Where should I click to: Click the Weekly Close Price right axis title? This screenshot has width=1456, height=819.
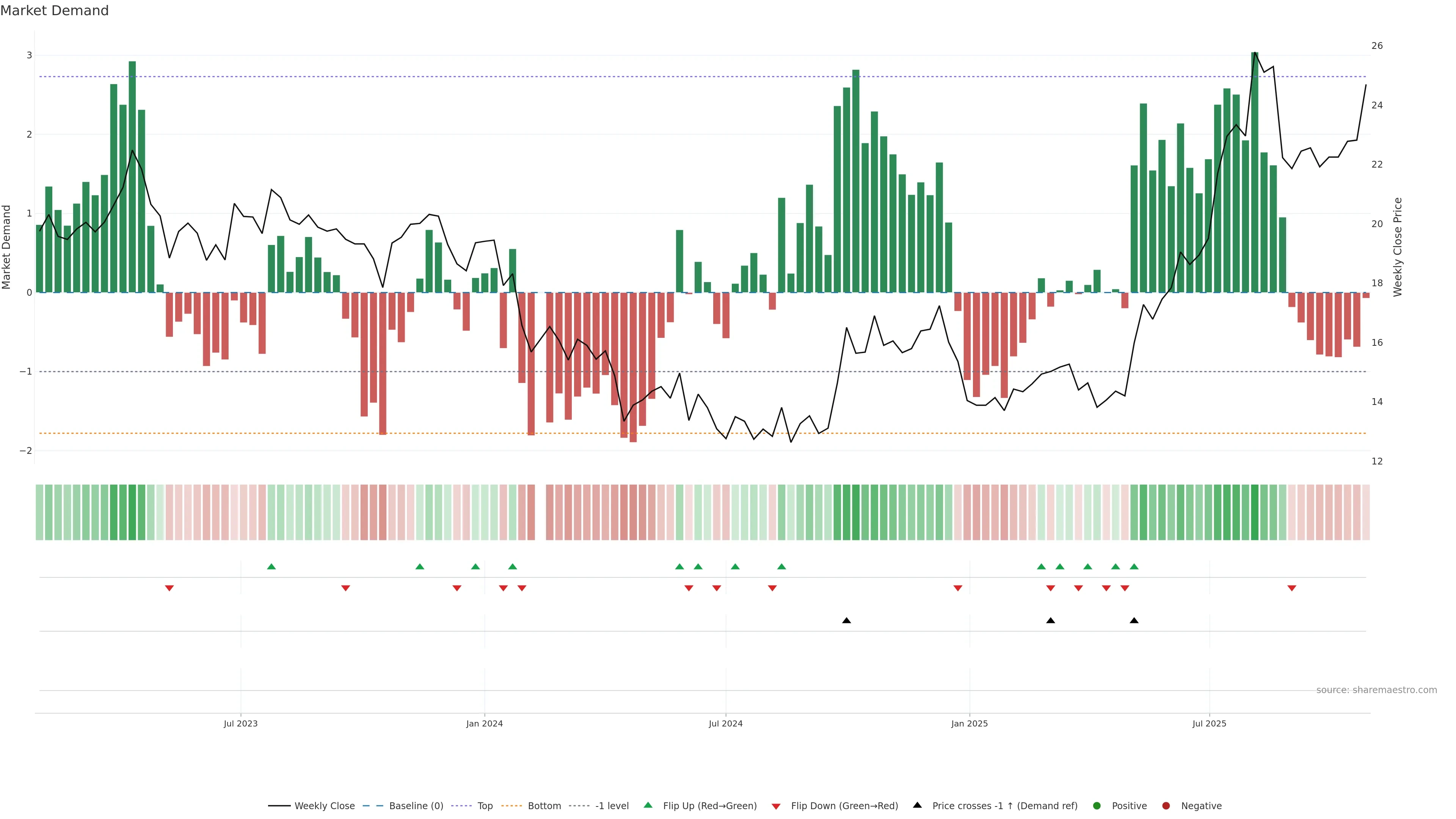coord(1397,247)
